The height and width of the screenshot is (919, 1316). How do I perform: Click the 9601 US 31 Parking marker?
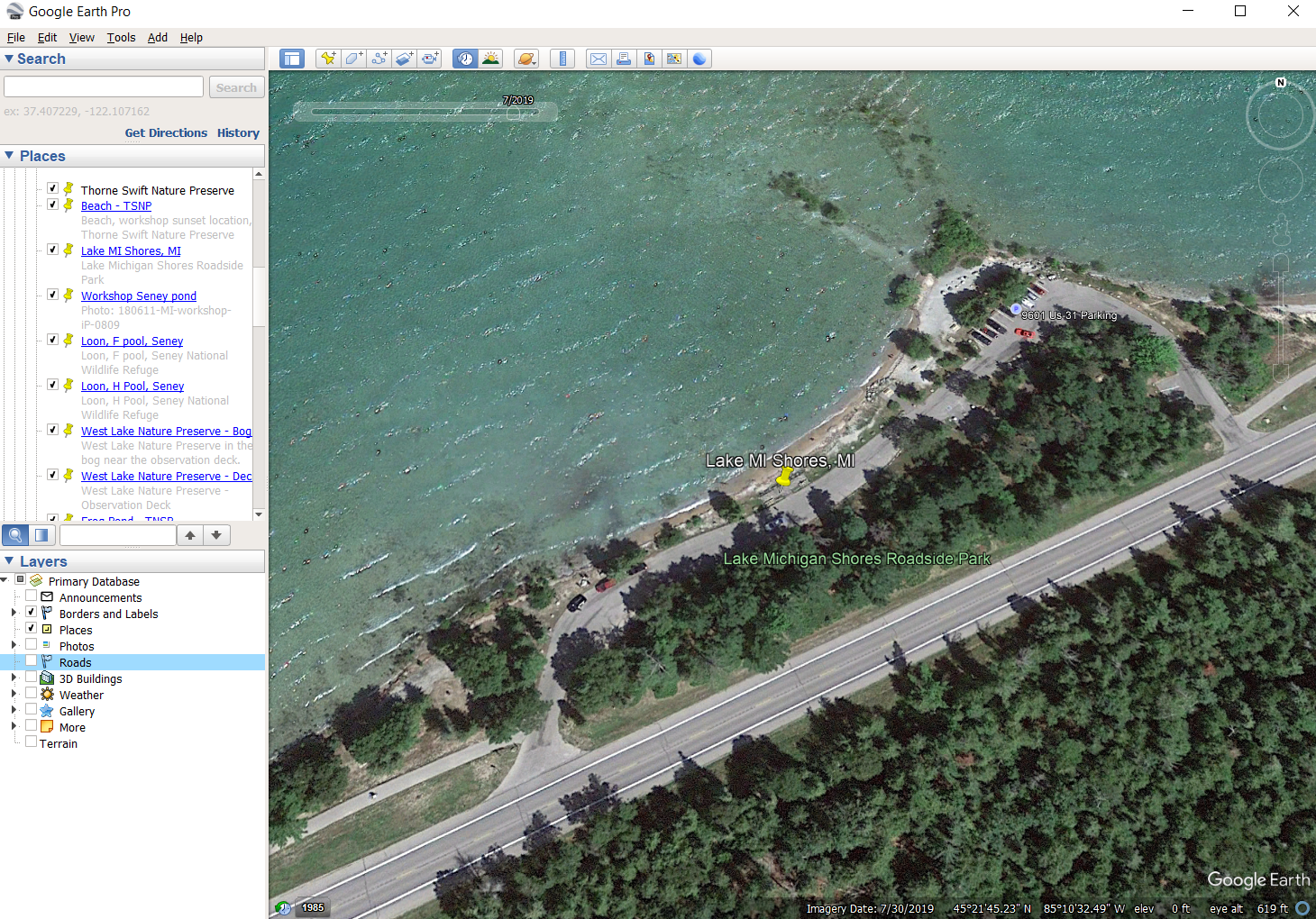click(1016, 309)
